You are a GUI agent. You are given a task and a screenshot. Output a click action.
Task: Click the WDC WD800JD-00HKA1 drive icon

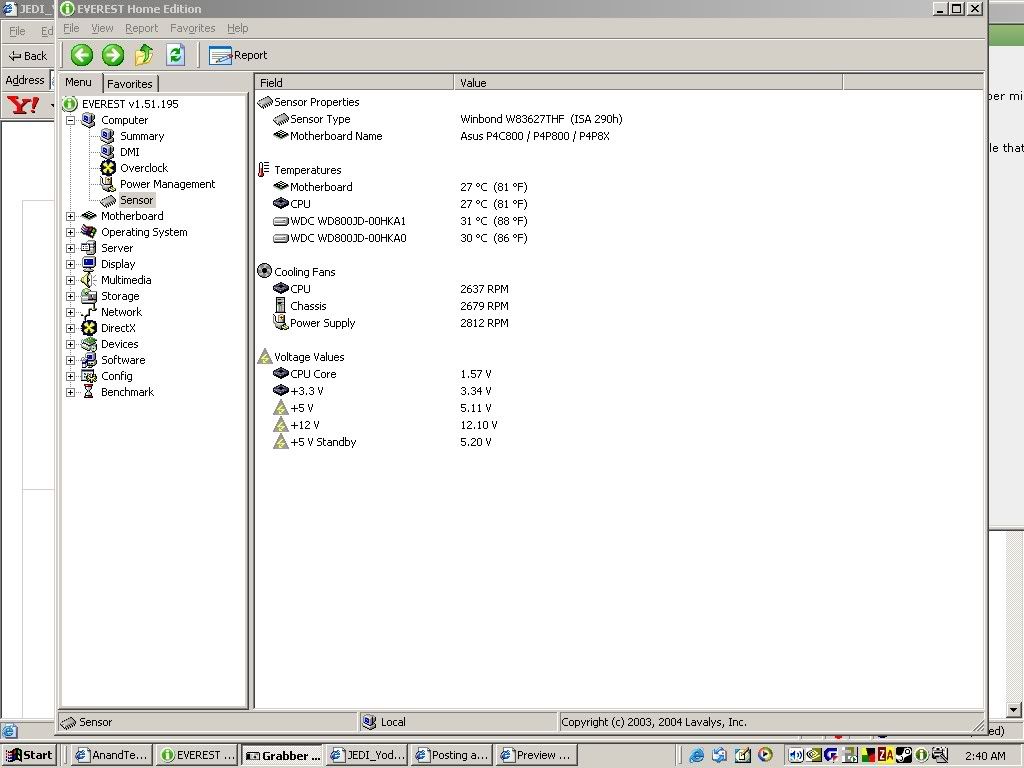(x=281, y=221)
